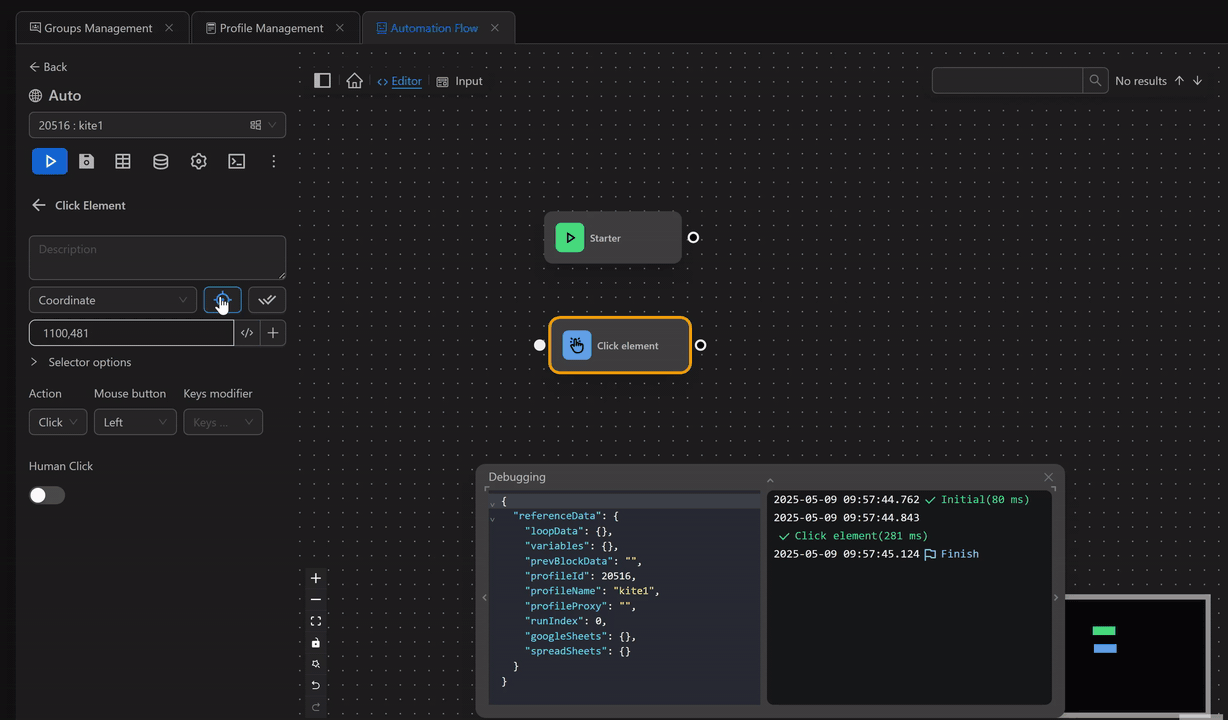Click the Click element node input port
The width and height of the screenshot is (1228, 720).
coord(540,345)
